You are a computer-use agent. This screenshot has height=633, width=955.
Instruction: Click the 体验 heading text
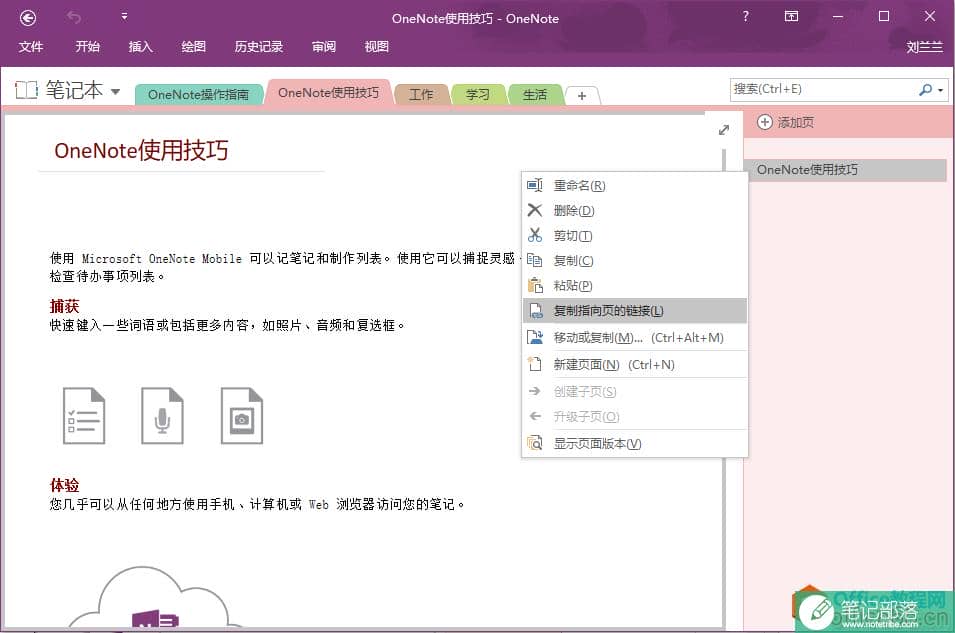65,485
